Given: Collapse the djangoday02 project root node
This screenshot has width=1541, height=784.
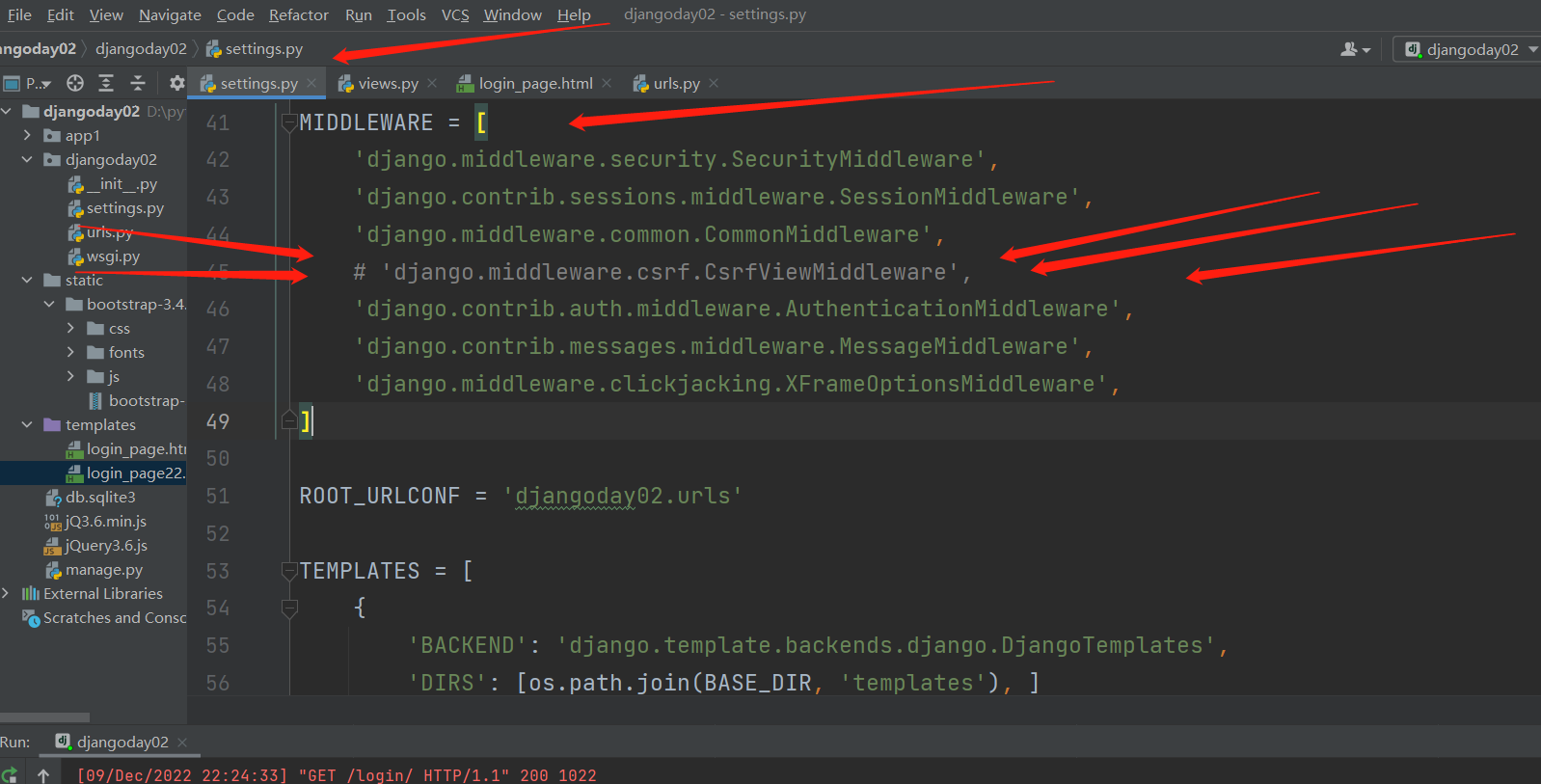Looking at the screenshot, I should click(7, 111).
